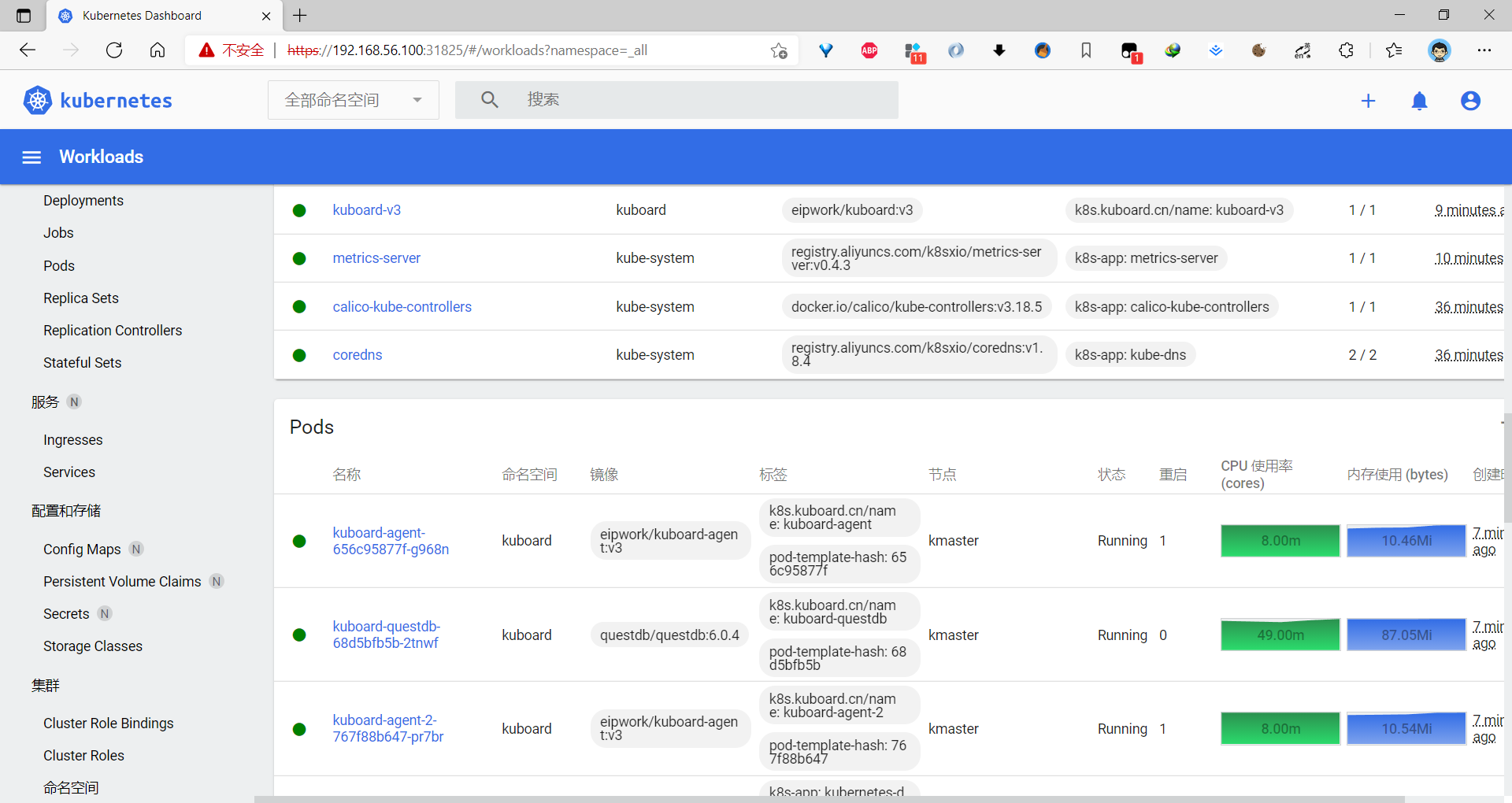The height and width of the screenshot is (803, 1512).
Task: Open Persistent Volume Claims in sidebar
Action: 122,582
